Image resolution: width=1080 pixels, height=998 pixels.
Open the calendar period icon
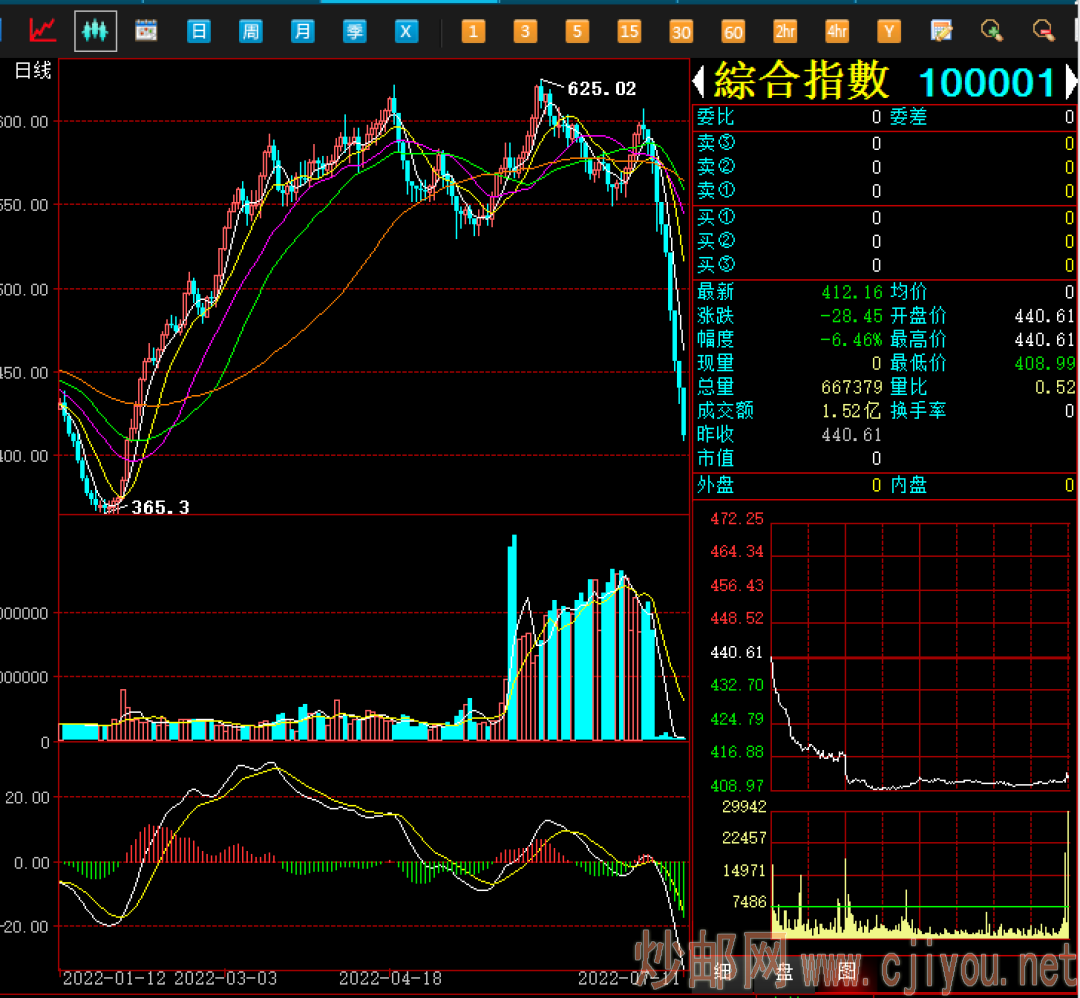(146, 31)
